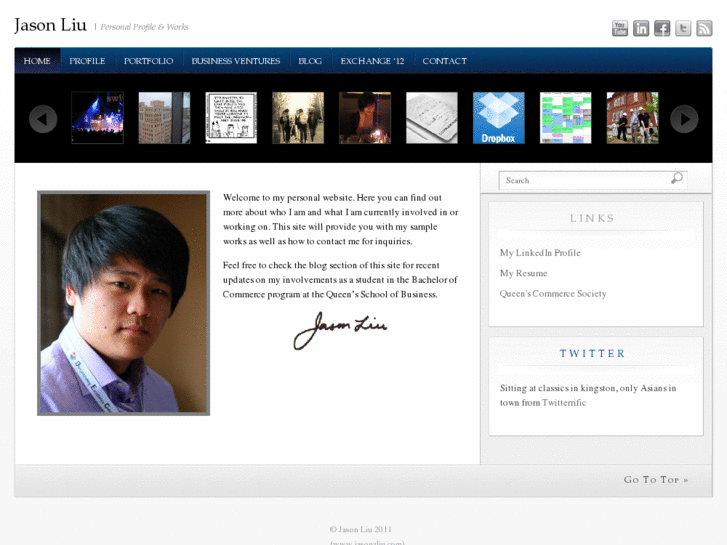Open the brick building group thumbnail

pyautogui.click(x=632, y=118)
